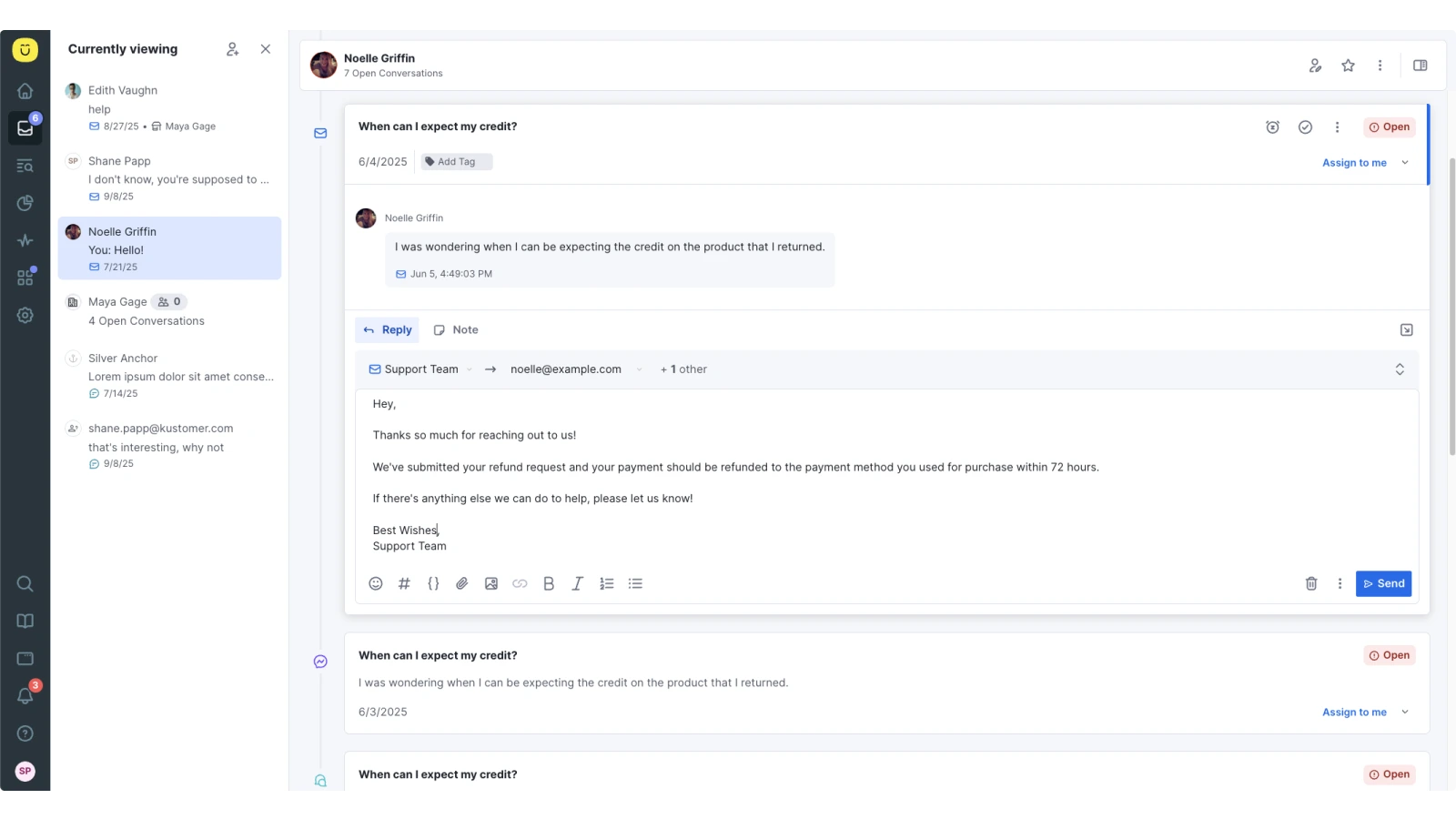1456x819 pixels.
Task: Open the Support Team sender dropdown
Action: pos(420,369)
